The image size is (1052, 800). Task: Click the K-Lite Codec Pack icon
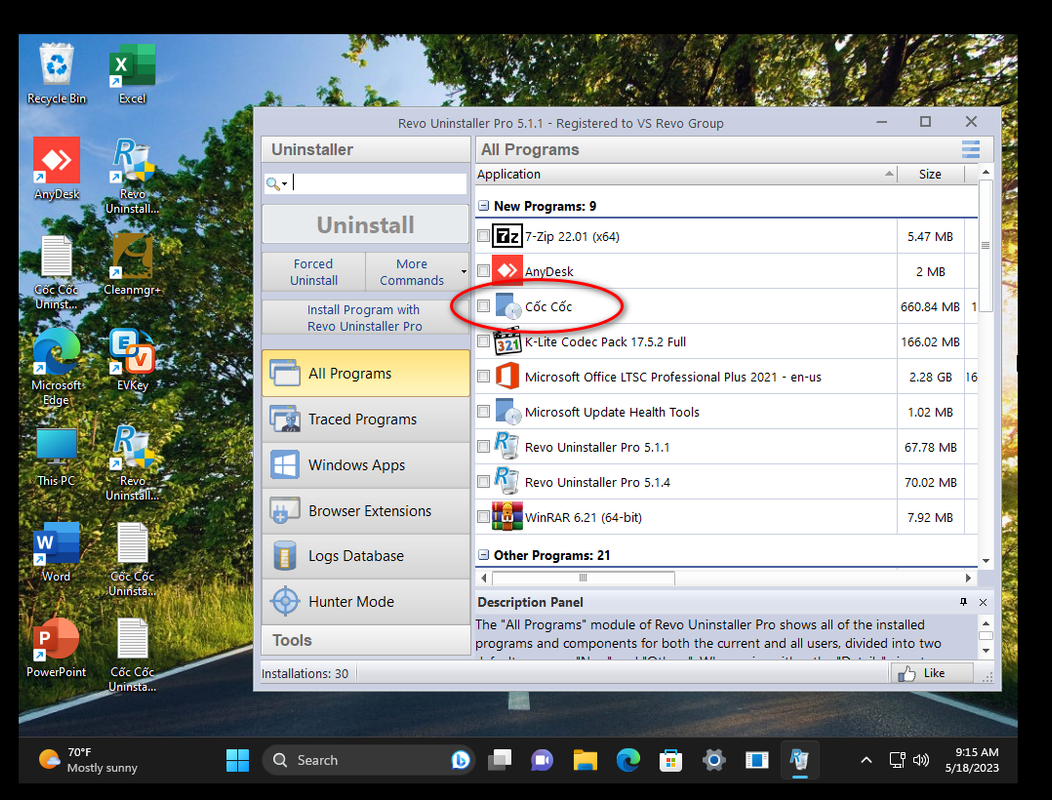[508, 342]
